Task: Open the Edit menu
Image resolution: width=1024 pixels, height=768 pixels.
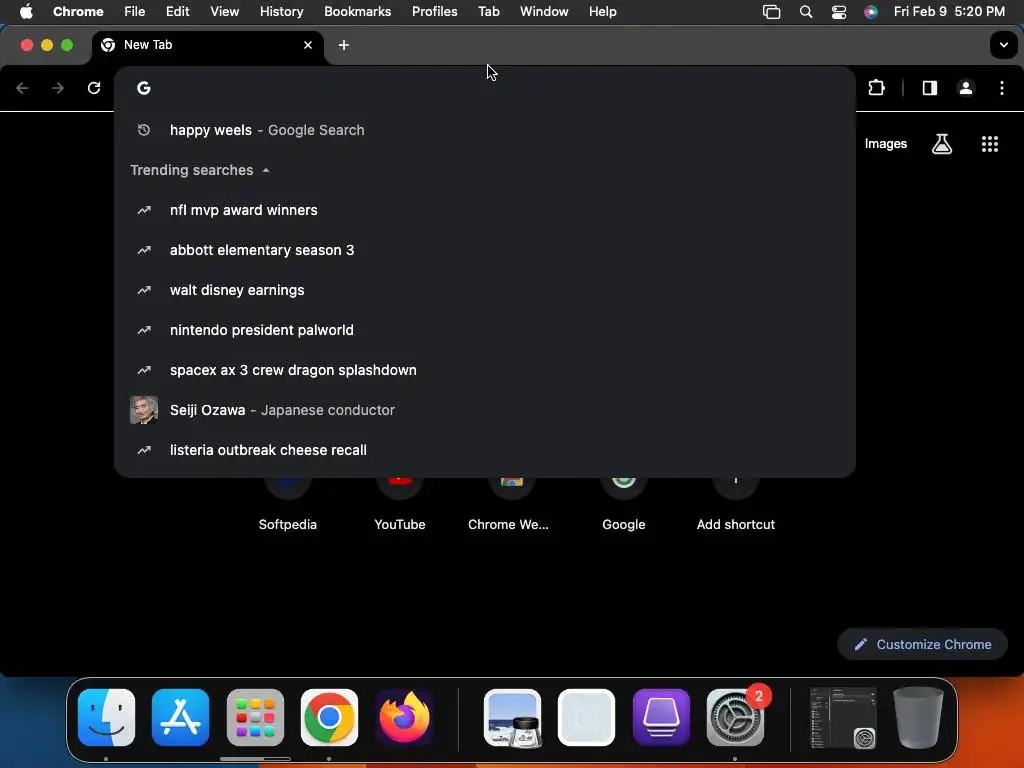Action: (x=177, y=12)
